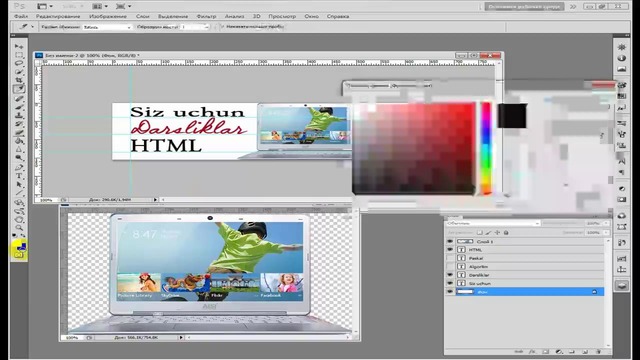Screen dimensions: 640x360
Task: Open the Справка menu
Action: click(338, 16)
